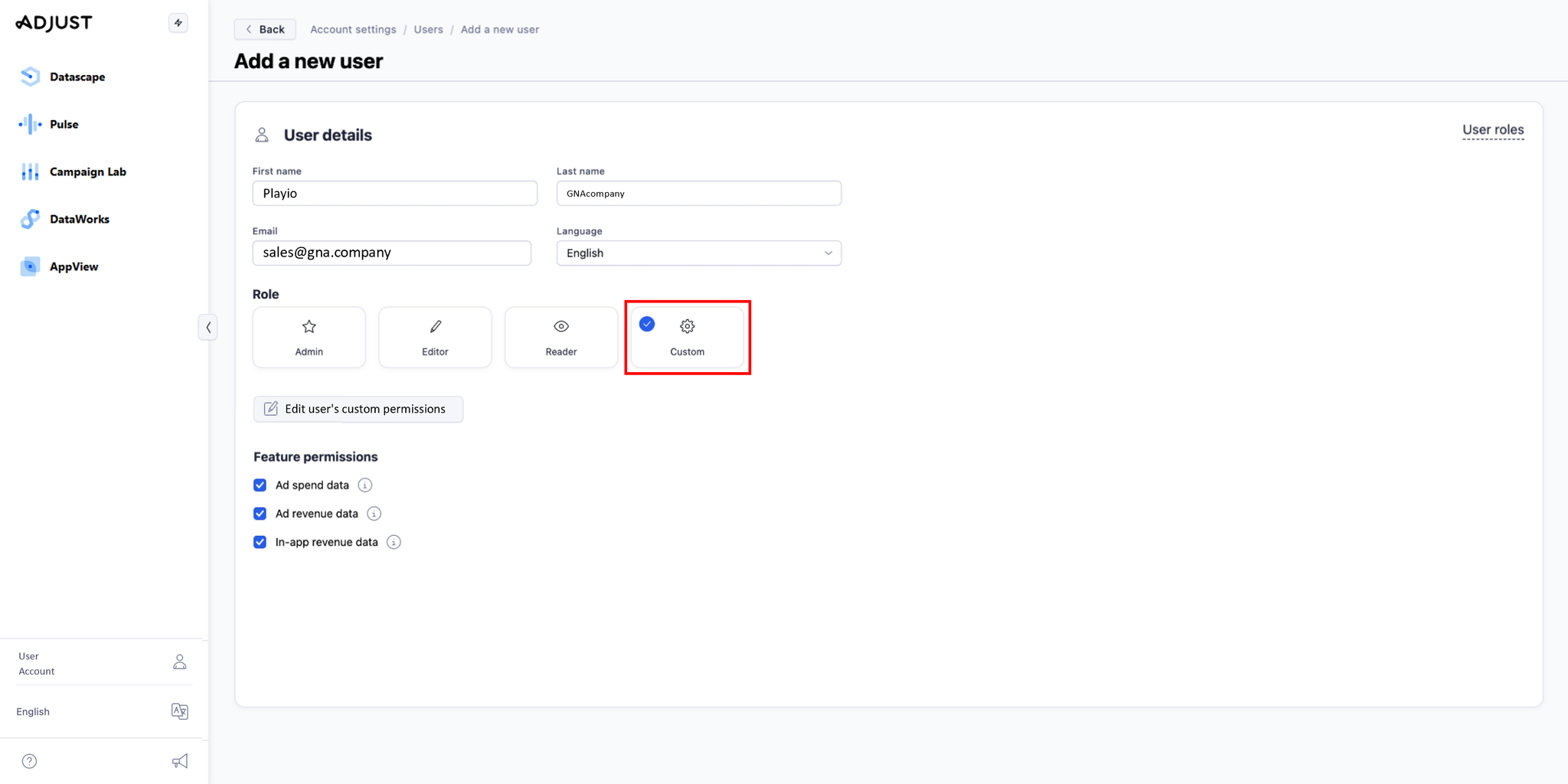Viewport: 1568px width, 784px height.
Task: Click the Email input field
Action: (x=392, y=253)
